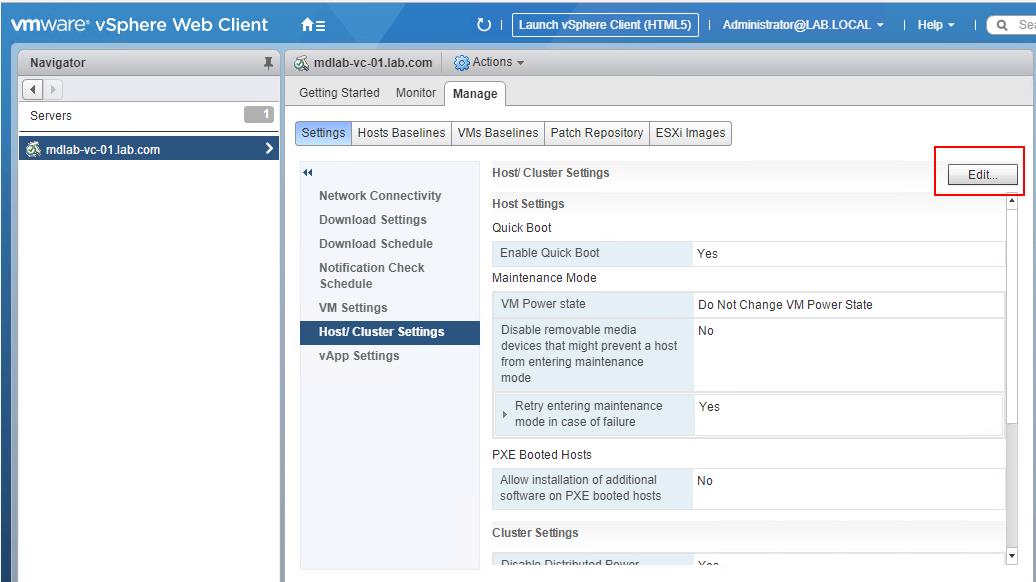Open Hosts Baselines sub-tab

coord(401,133)
